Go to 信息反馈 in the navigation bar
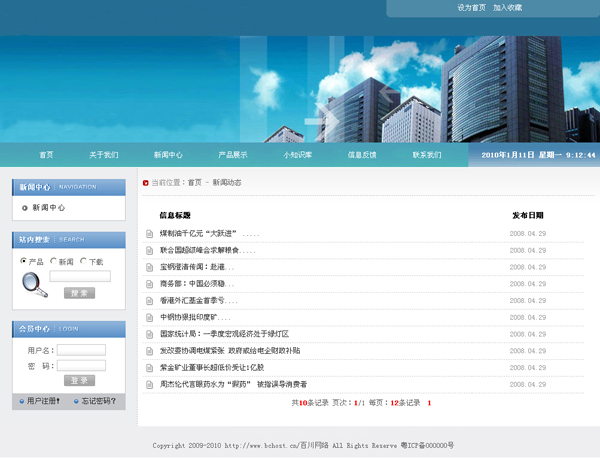Viewport: 600px width, 458px height. click(362, 155)
